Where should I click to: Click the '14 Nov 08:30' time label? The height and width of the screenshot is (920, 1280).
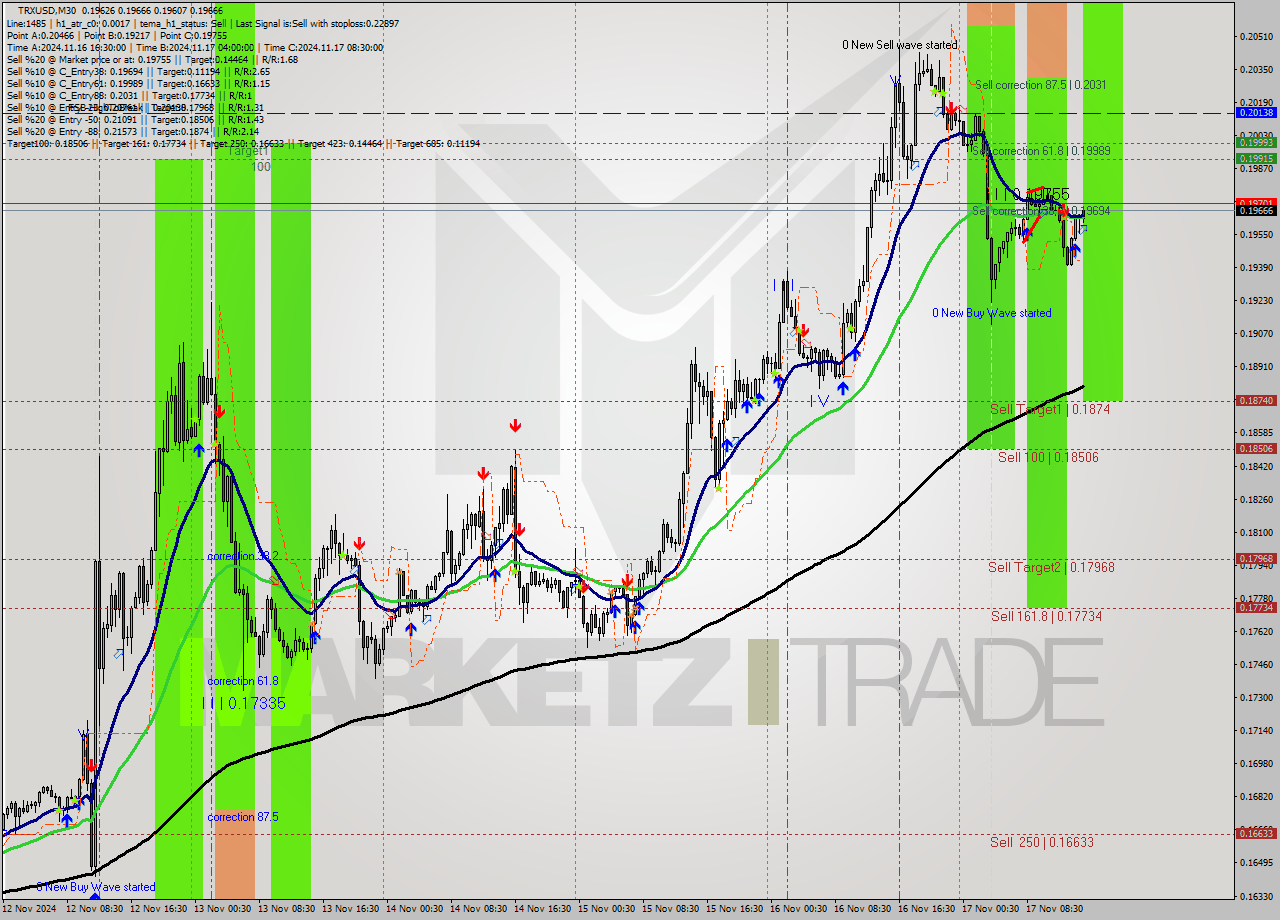tap(478, 909)
